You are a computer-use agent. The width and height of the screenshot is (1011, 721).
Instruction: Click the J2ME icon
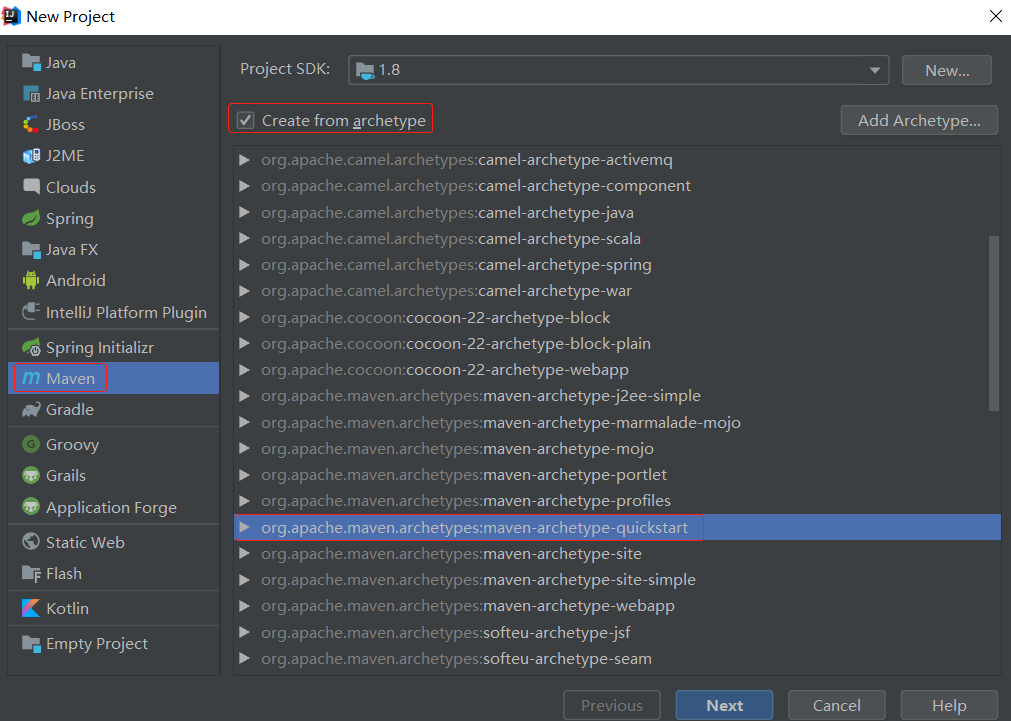pos(30,156)
